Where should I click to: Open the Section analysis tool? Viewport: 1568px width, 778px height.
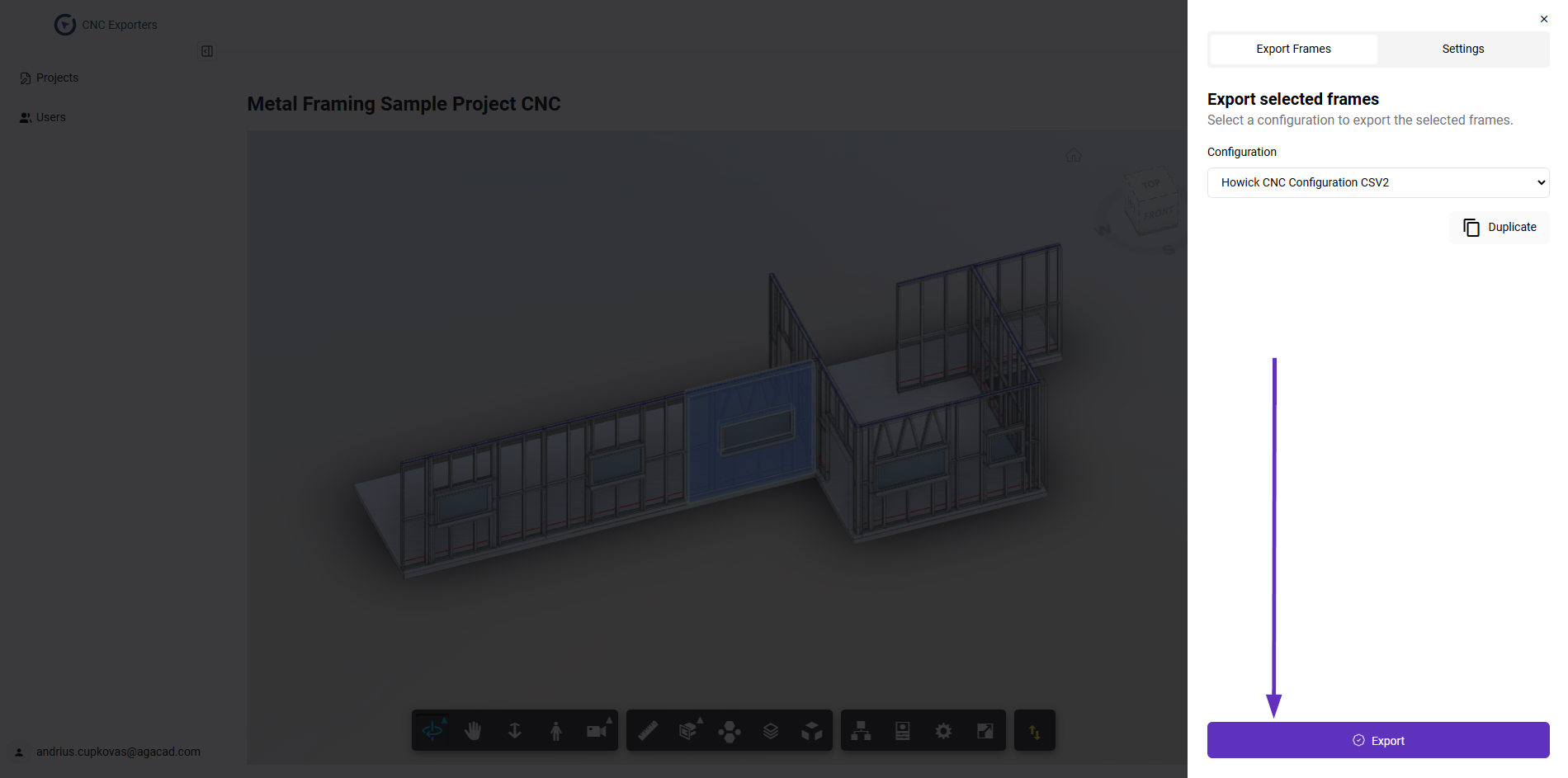pyautogui.click(x=688, y=730)
